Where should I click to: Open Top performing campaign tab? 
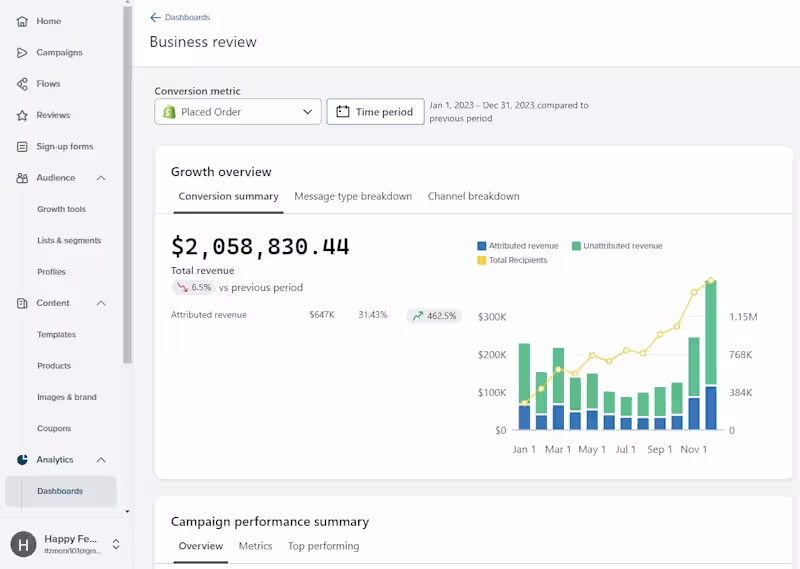323,546
